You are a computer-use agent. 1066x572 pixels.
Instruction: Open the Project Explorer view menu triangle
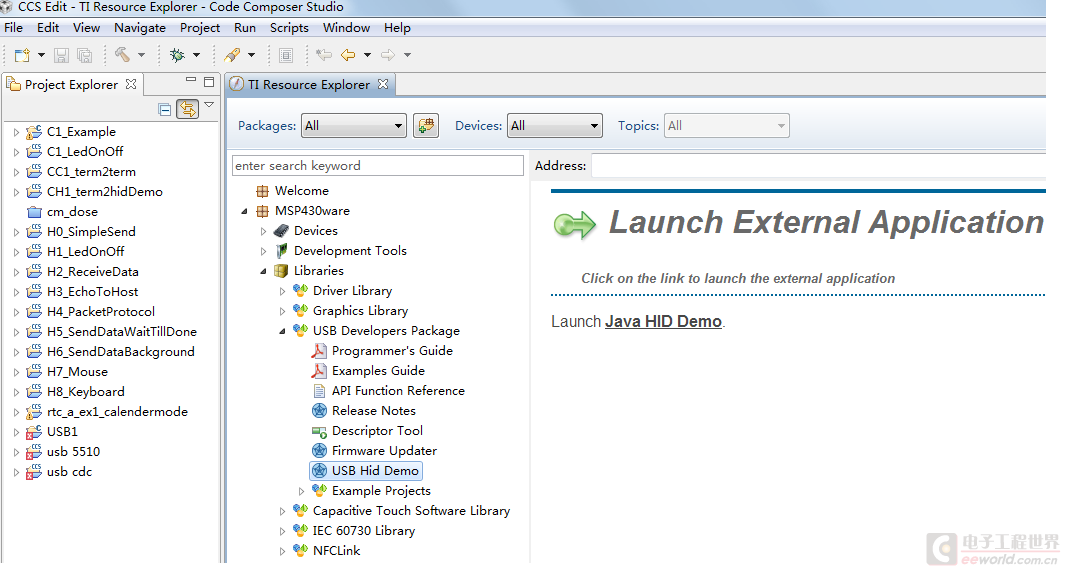click(x=209, y=105)
